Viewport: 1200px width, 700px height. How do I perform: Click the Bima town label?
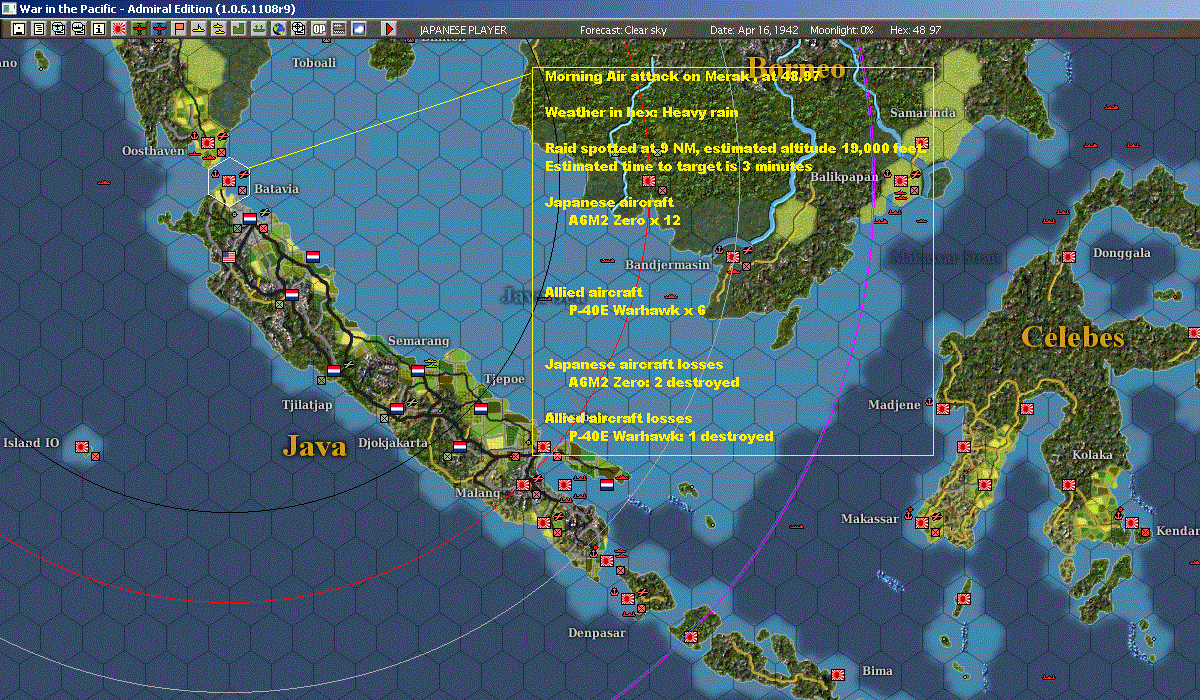(876, 671)
